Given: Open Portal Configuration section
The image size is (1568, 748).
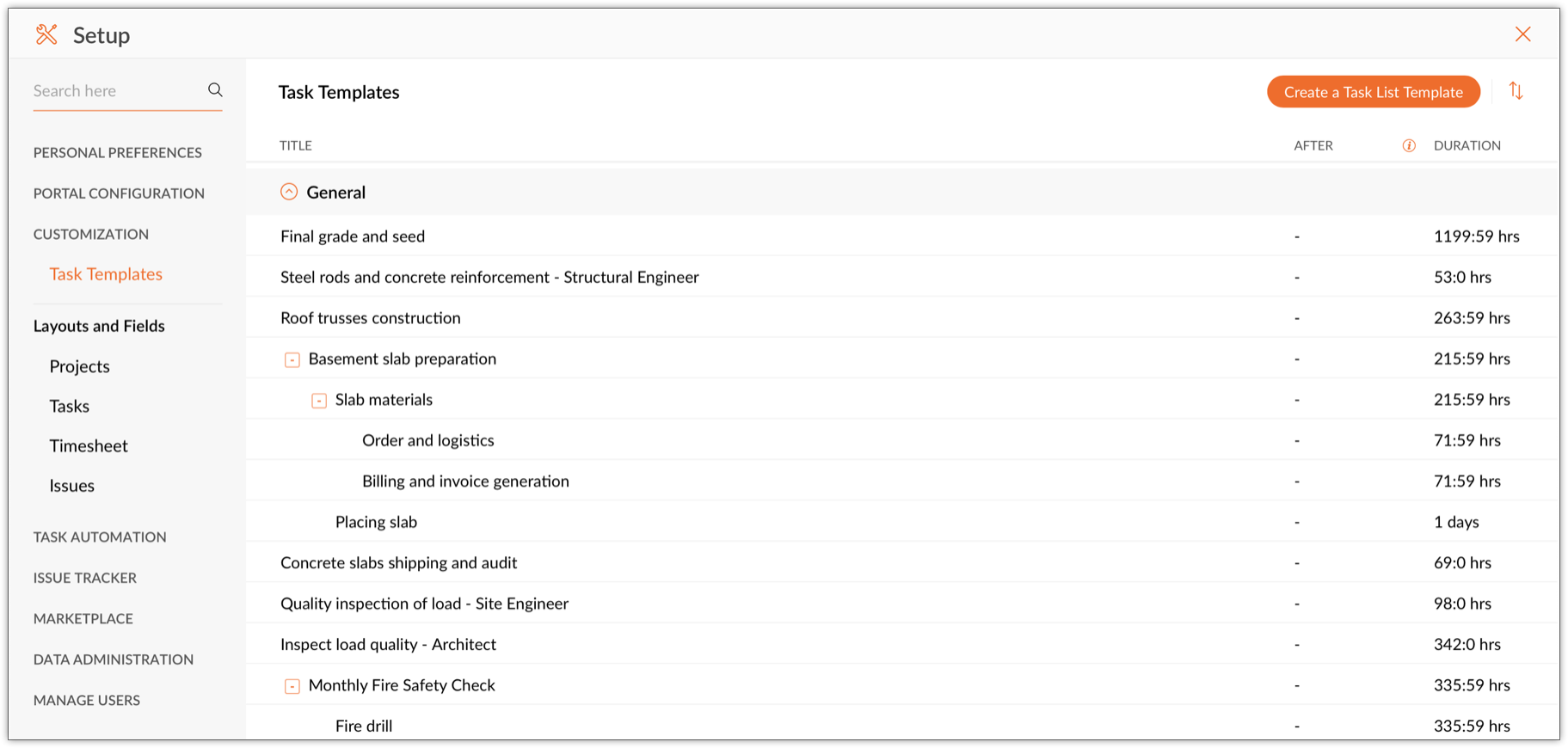Looking at the screenshot, I should 119,193.
